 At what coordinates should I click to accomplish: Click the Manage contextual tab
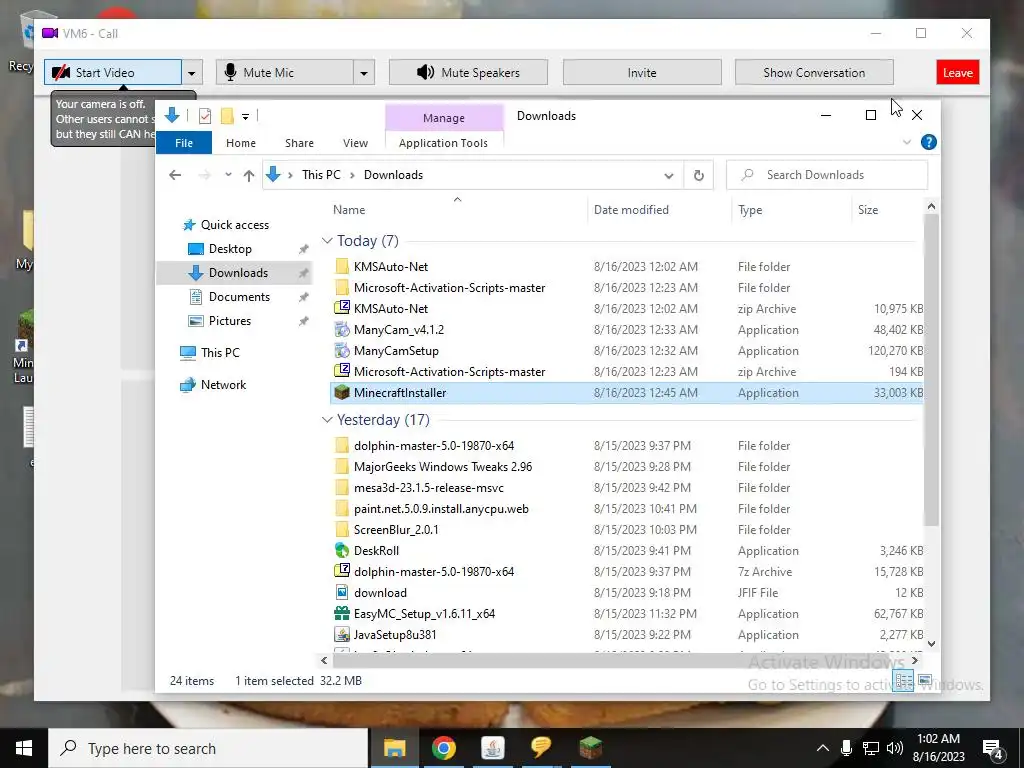[x=444, y=118]
